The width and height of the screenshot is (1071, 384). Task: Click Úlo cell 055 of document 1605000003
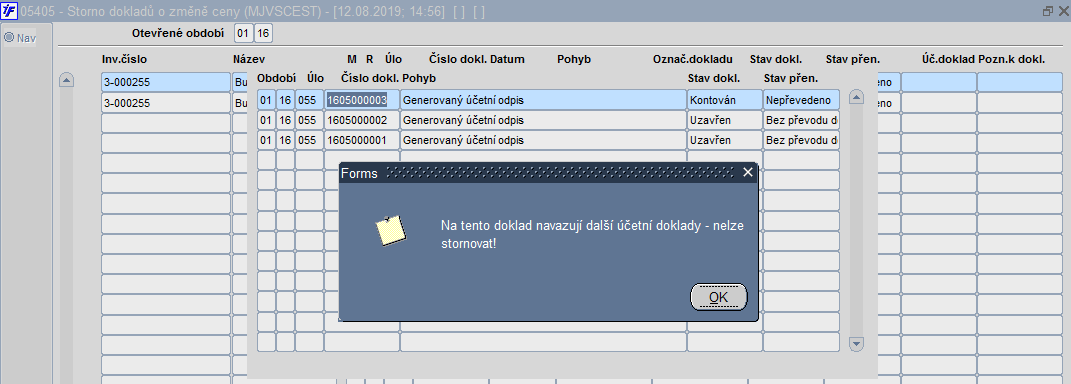309,100
